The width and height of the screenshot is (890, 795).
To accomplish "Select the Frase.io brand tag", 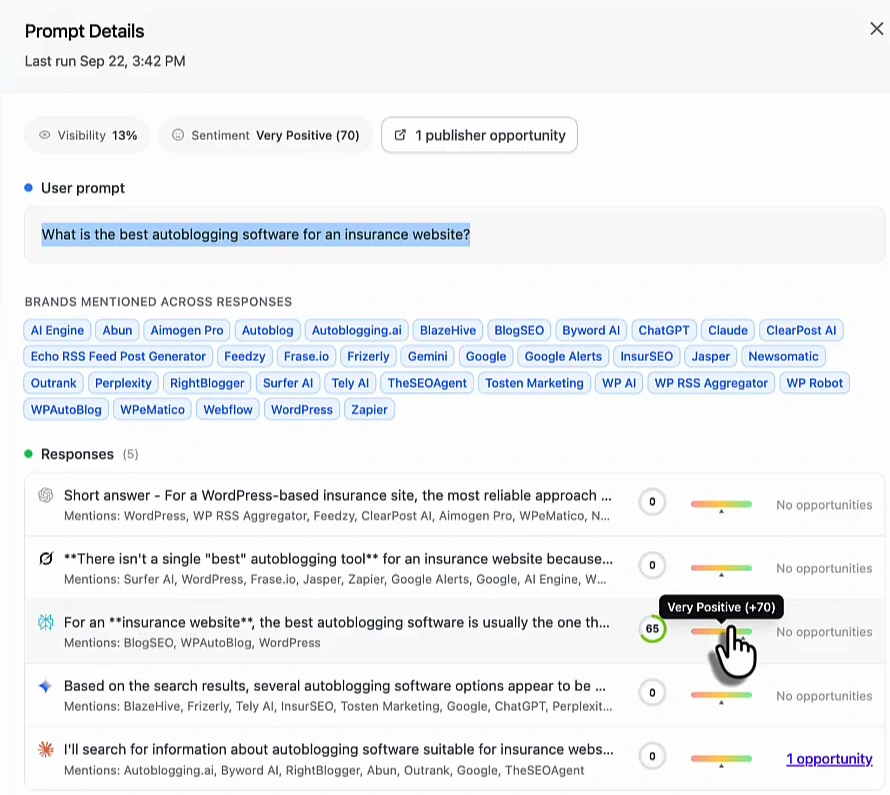I will click(307, 356).
